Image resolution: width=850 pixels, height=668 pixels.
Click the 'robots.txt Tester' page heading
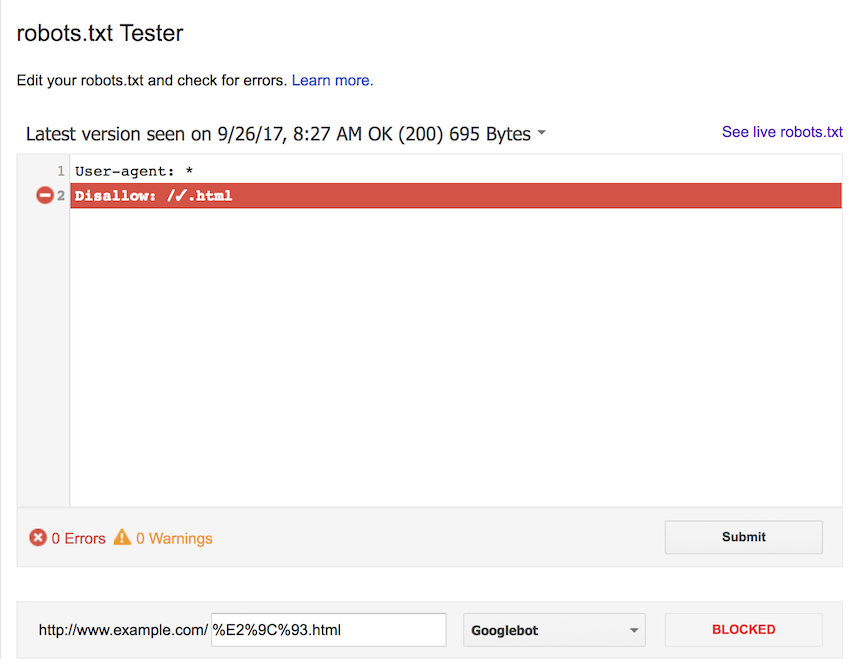pos(100,33)
